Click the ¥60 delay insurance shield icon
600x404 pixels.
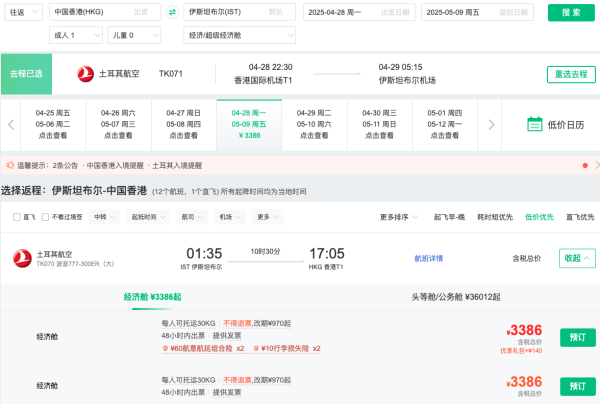click(165, 349)
